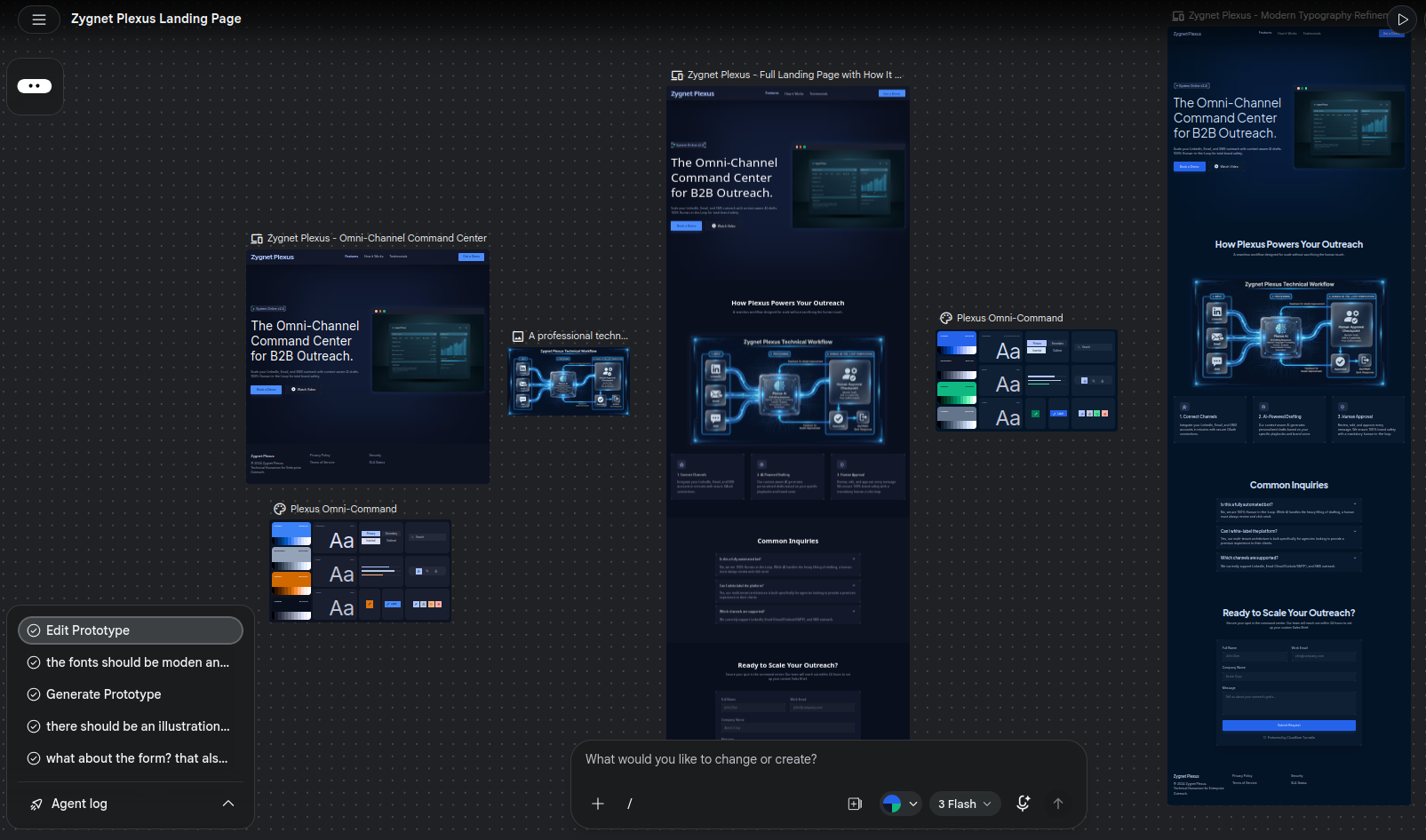Select the 'Edit Prototype' log entry
1426x840 pixels.
[131, 630]
